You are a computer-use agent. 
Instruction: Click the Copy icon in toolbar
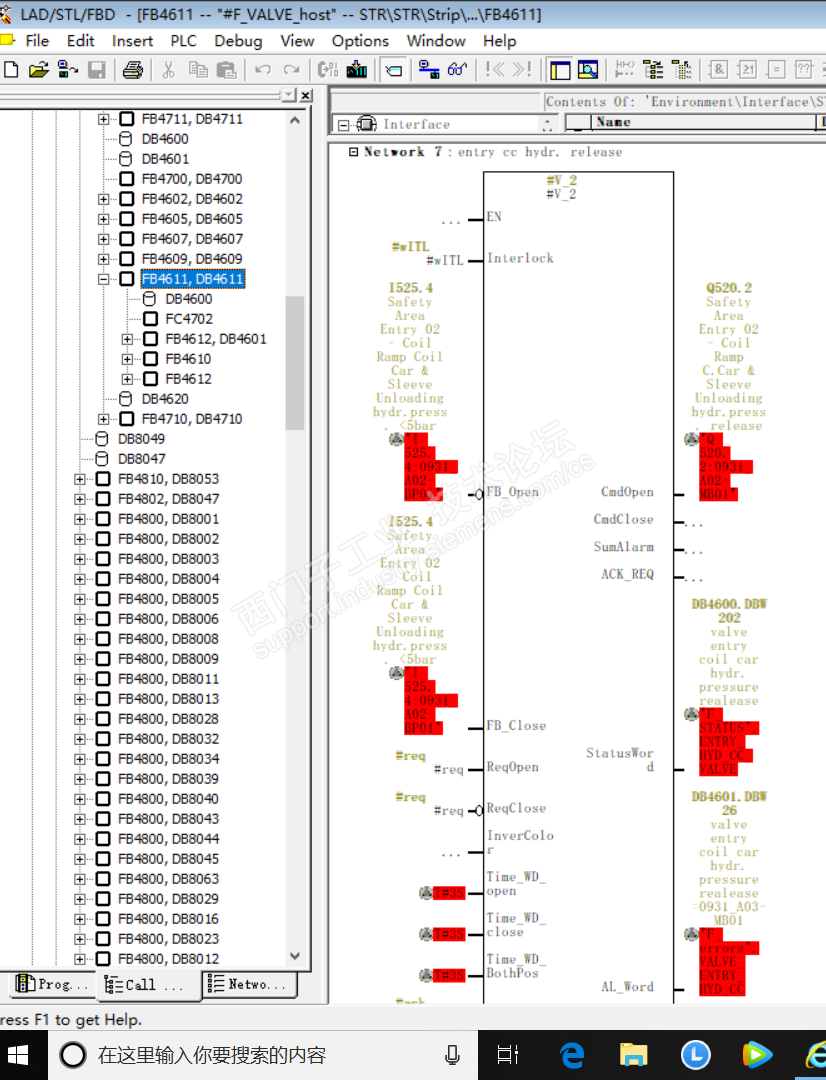(198, 69)
